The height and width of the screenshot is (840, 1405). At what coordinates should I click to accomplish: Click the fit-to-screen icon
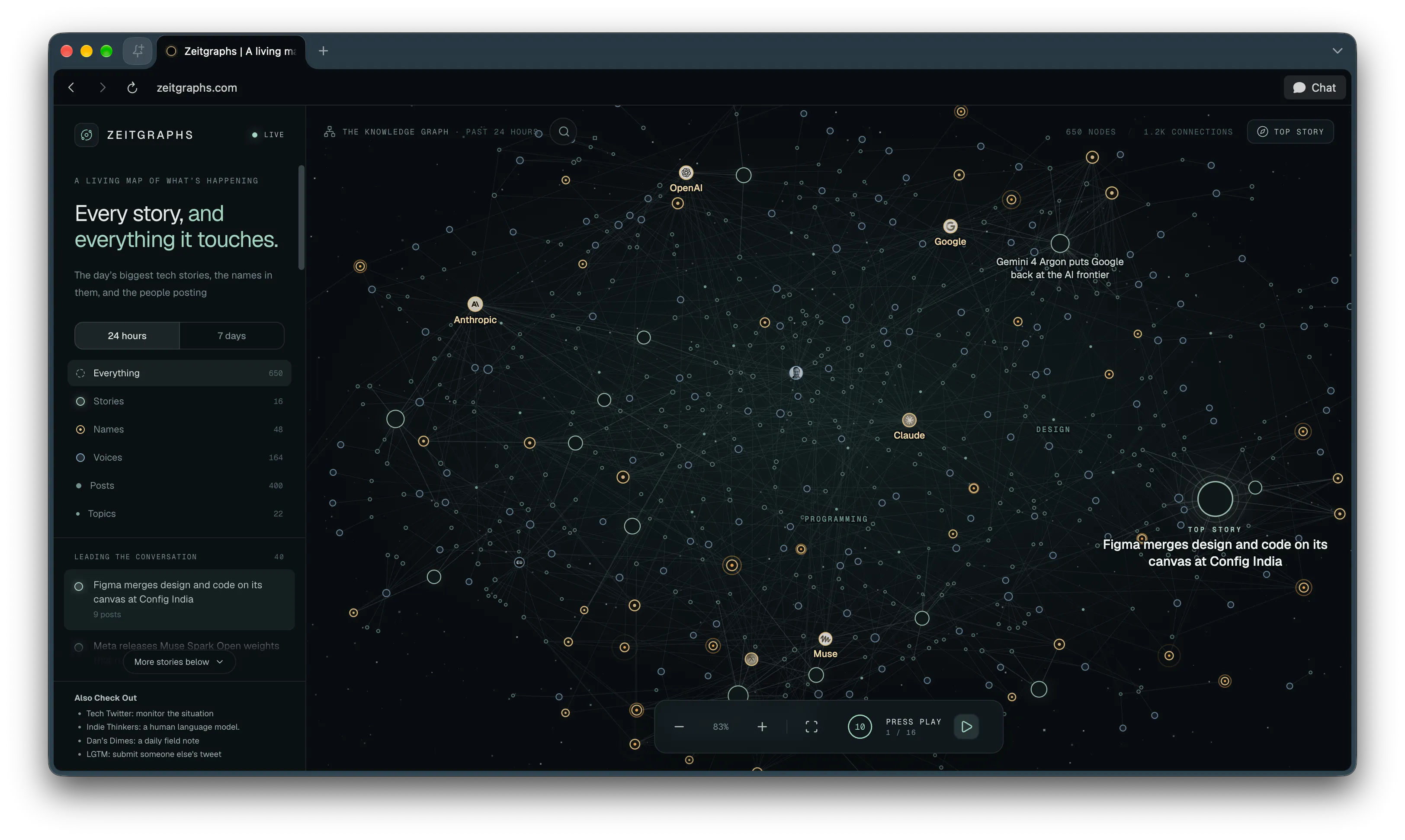pyautogui.click(x=811, y=727)
